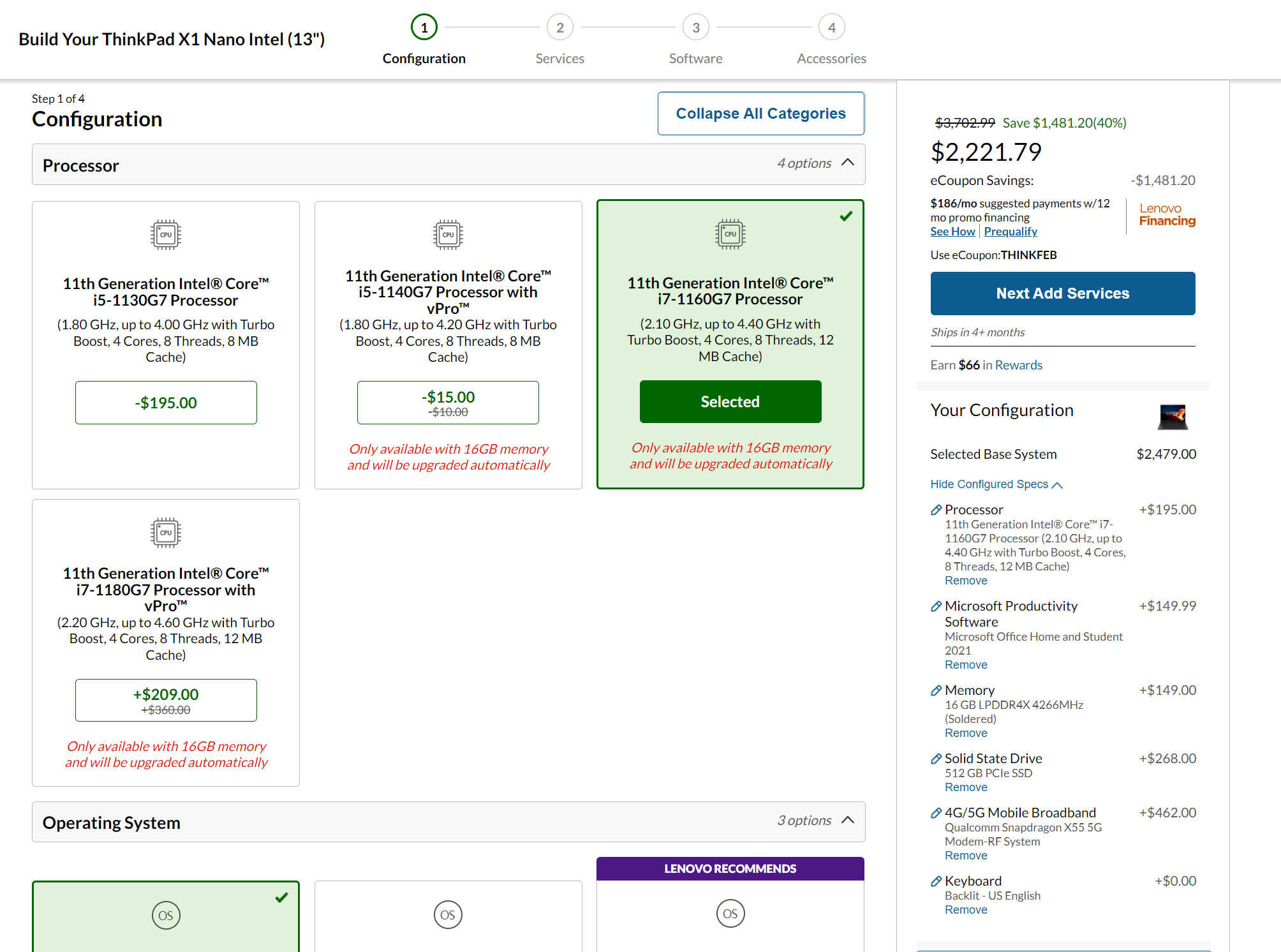Remove the 512 GB PCIe SSD
The width and height of the screenshot is (1281, 952).
966,787
